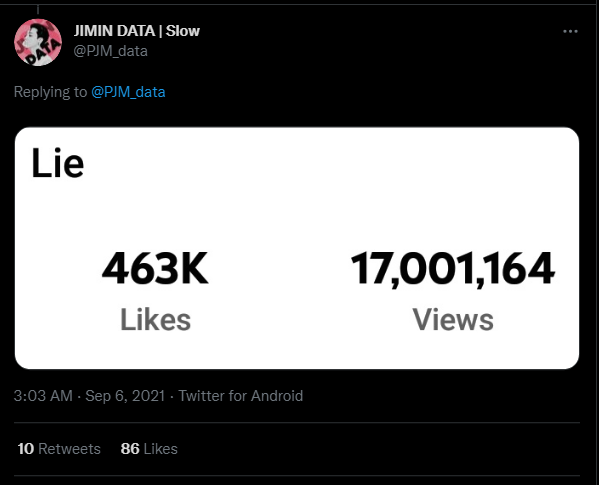
Task: Open JIMIN DATA | Slow display name
Action: (x=137, y=31)
